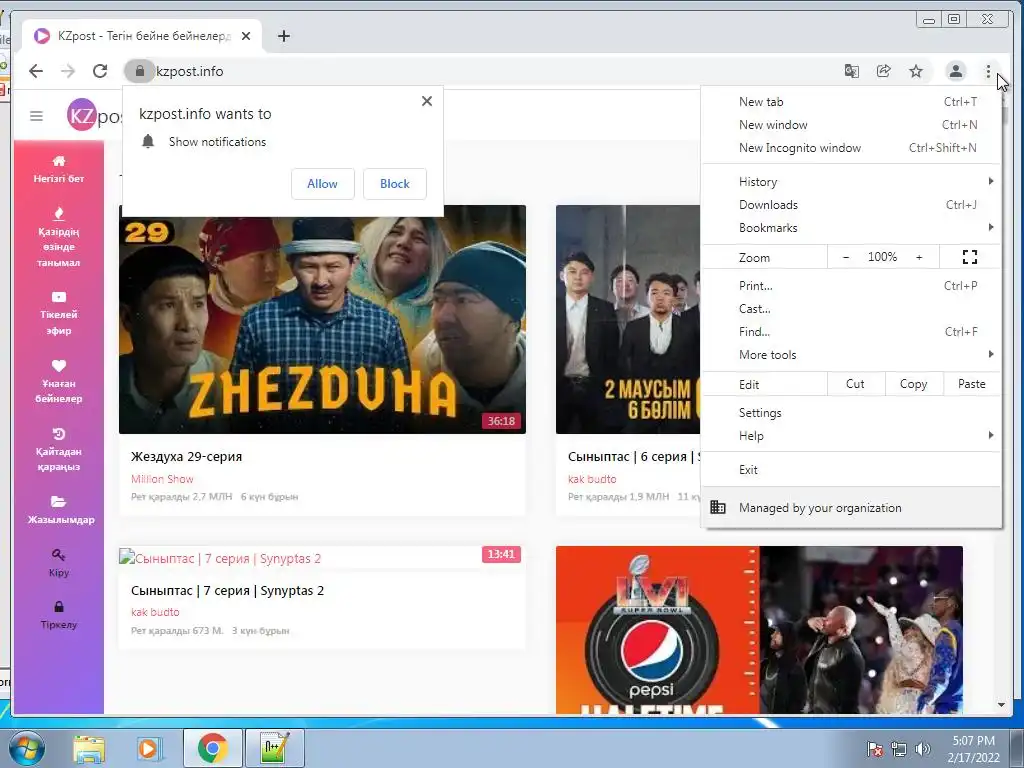Click Cut in the Edit row
This screenshot has width=1024, height=768.
click(x=856, y=384)
